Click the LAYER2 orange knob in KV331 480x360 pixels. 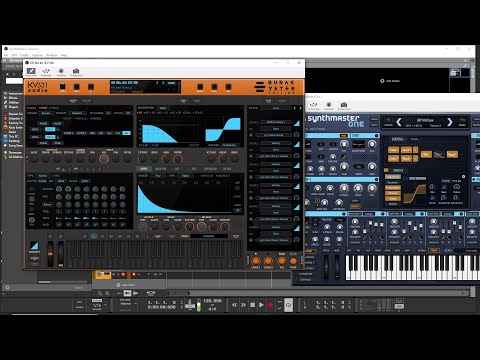268,261
